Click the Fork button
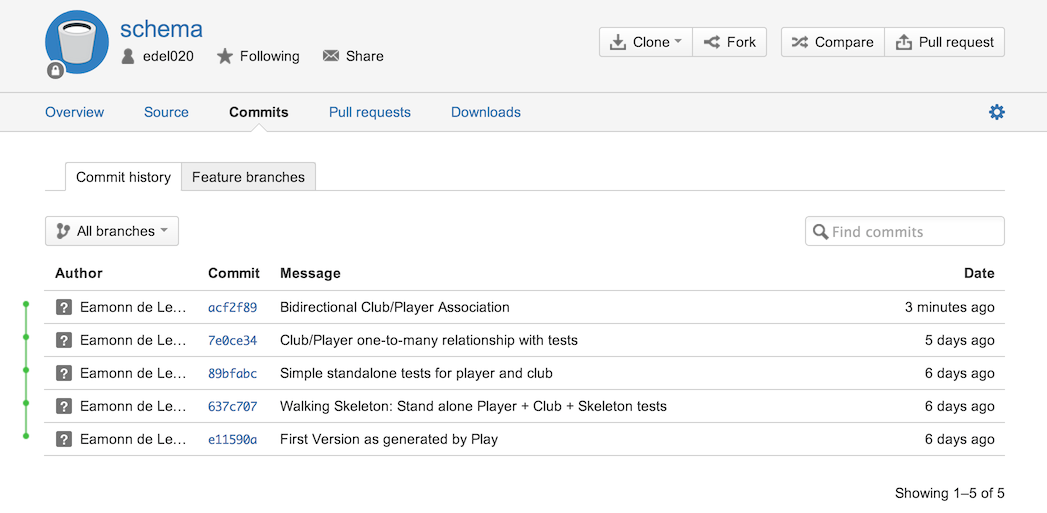This screenshot has width=1047, height=513. [x=729, y=42]
